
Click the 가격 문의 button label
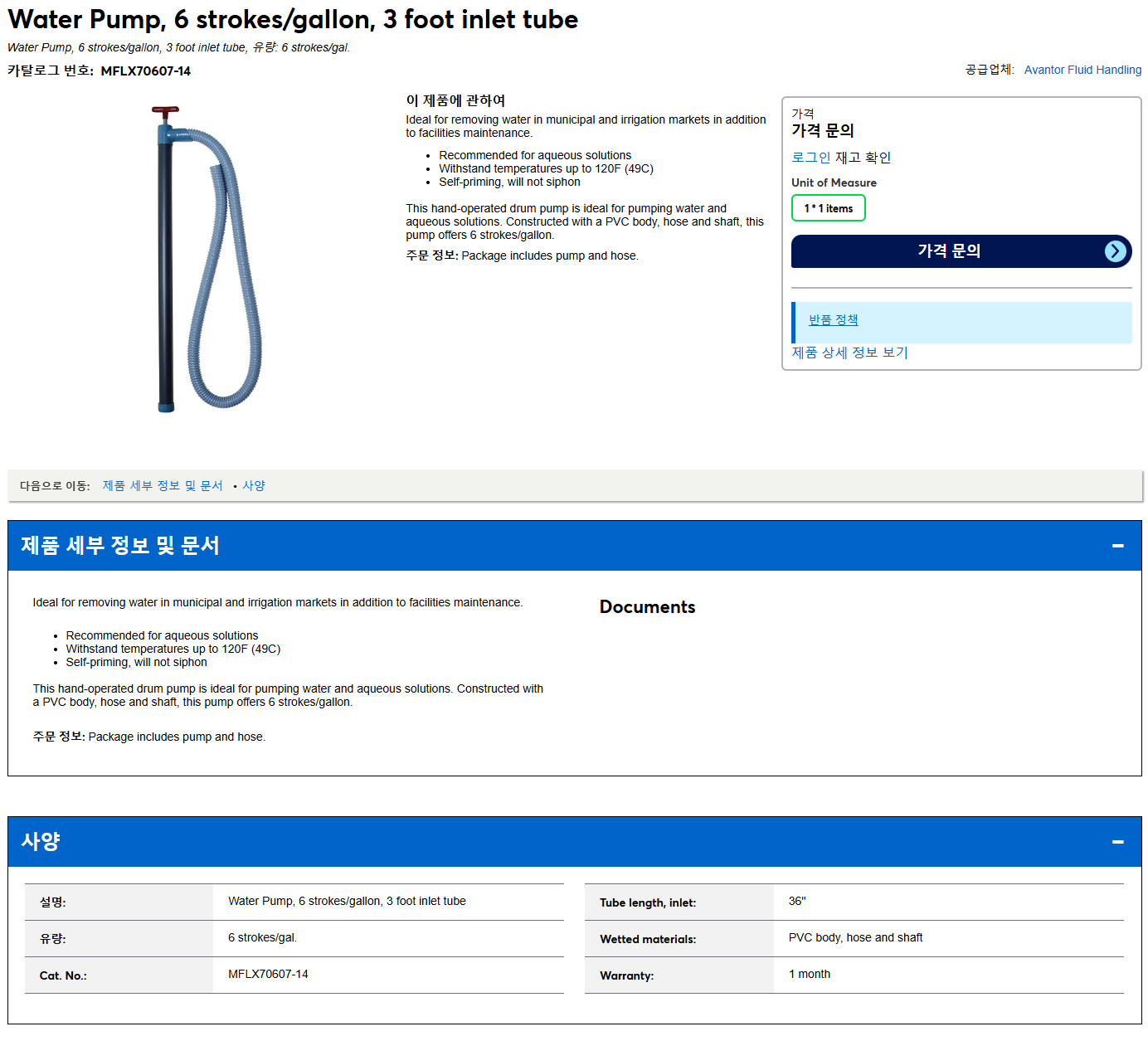[949, 251]
